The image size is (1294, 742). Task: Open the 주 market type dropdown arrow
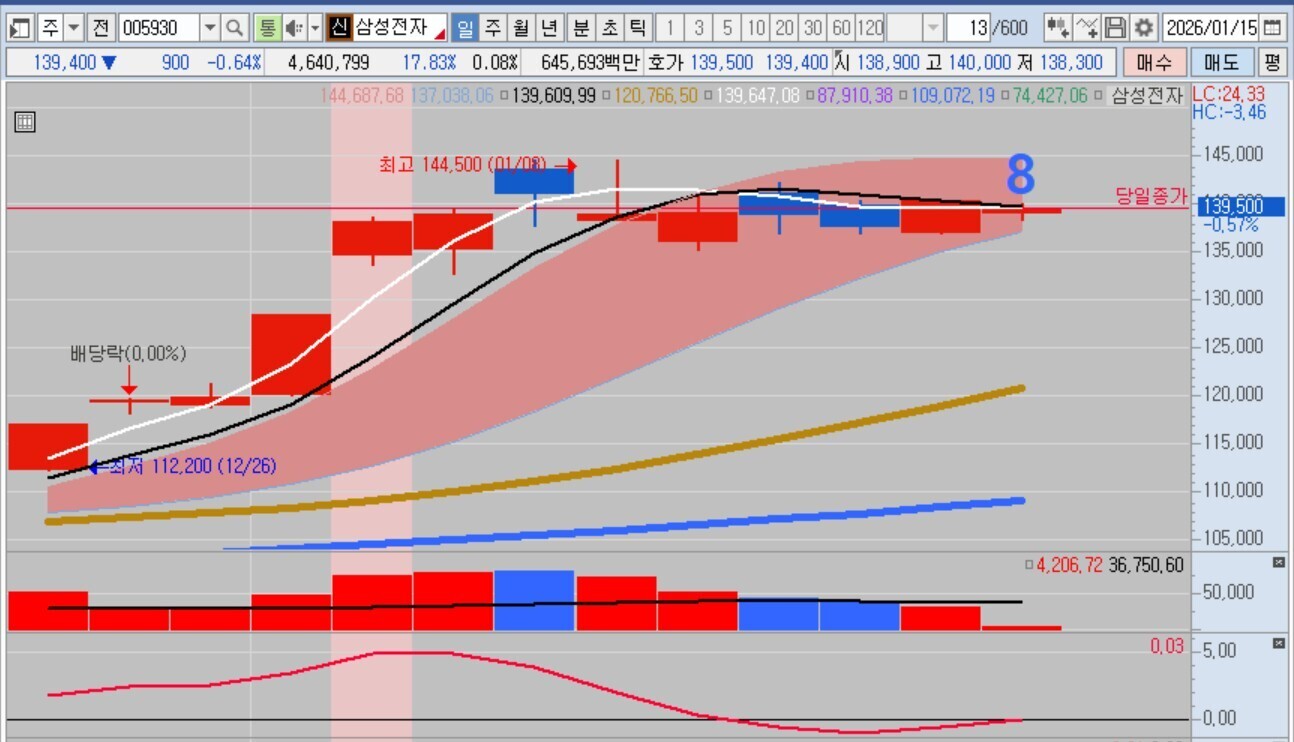(x=73, y=27)
